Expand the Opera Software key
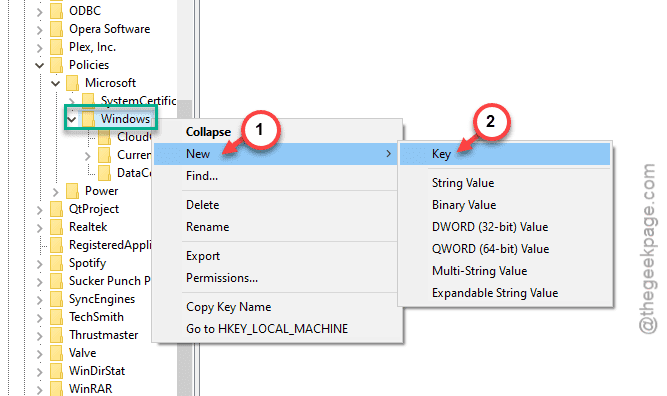The image size is (667, 396). [40, 30]
